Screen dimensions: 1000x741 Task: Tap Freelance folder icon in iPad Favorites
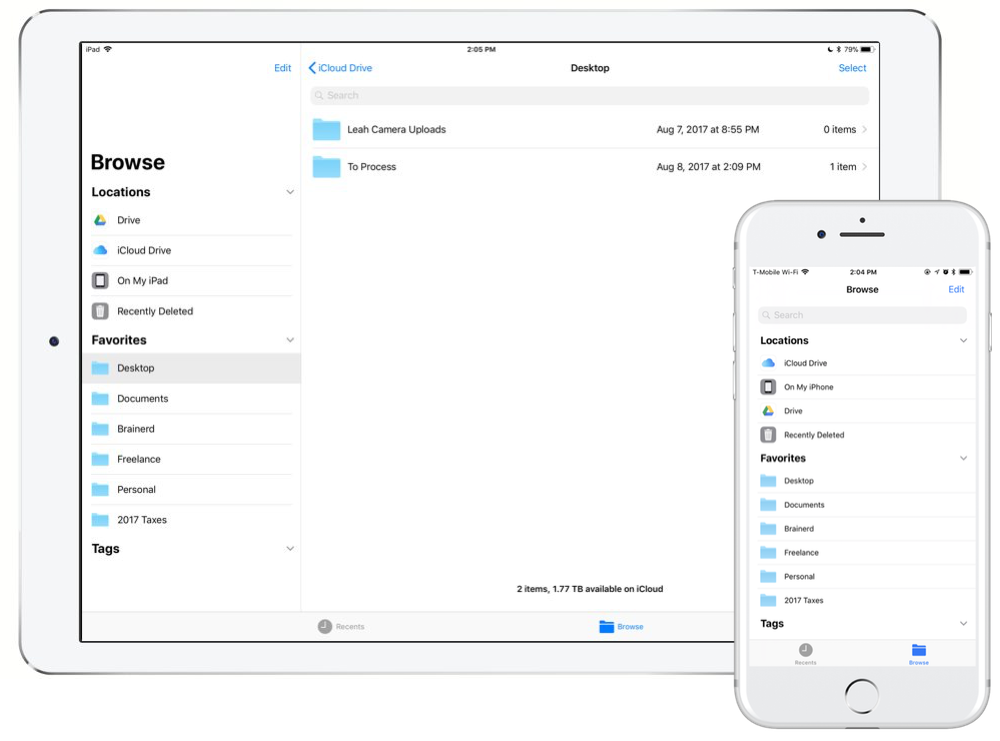[100, 459]
